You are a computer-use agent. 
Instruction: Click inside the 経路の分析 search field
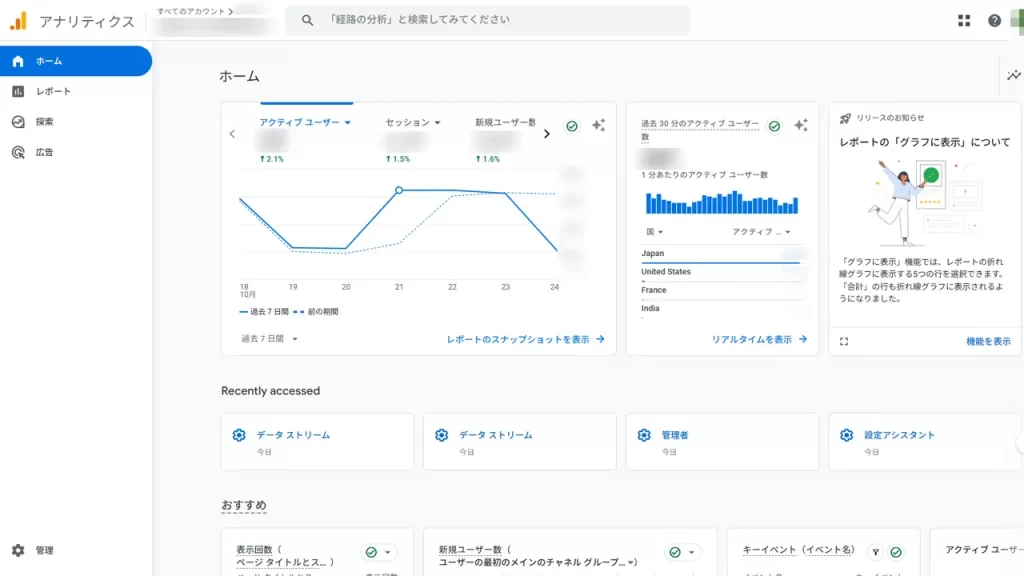[x=450, y=20]
